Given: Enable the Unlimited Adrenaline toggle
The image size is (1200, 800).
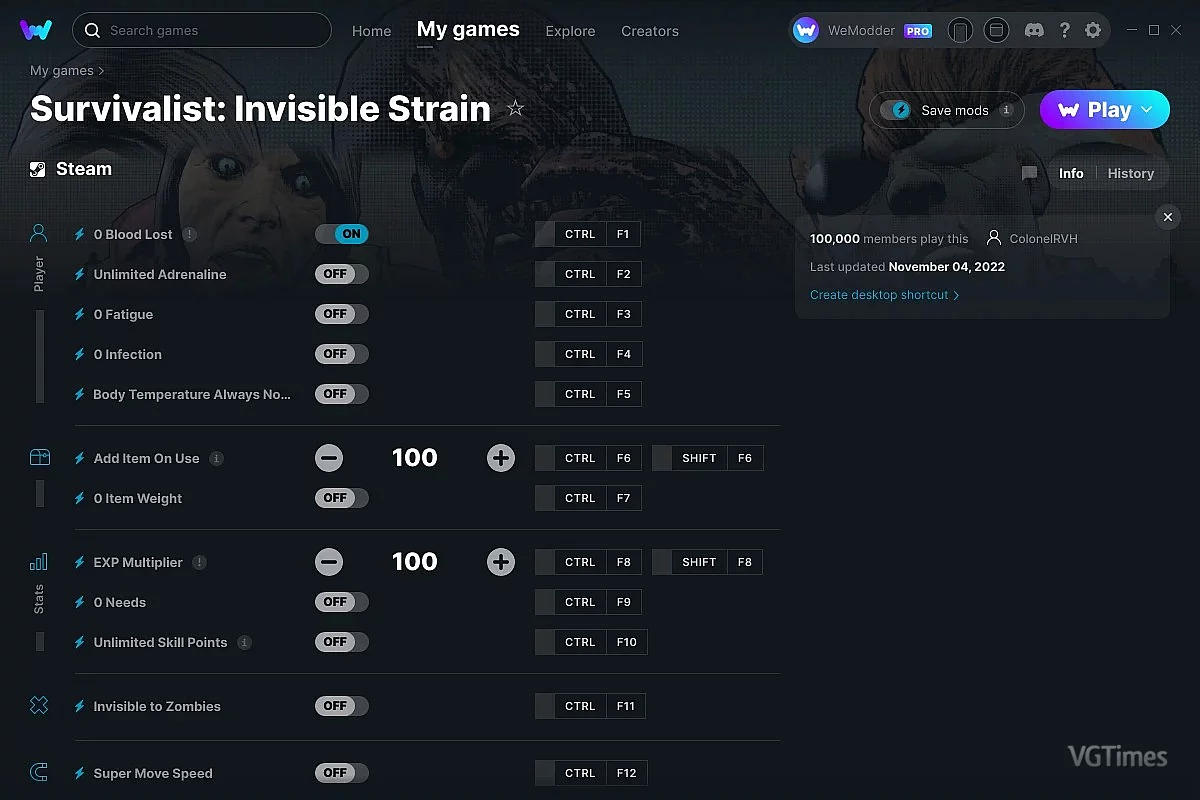Looking at the screenshot, I should 342,274.
